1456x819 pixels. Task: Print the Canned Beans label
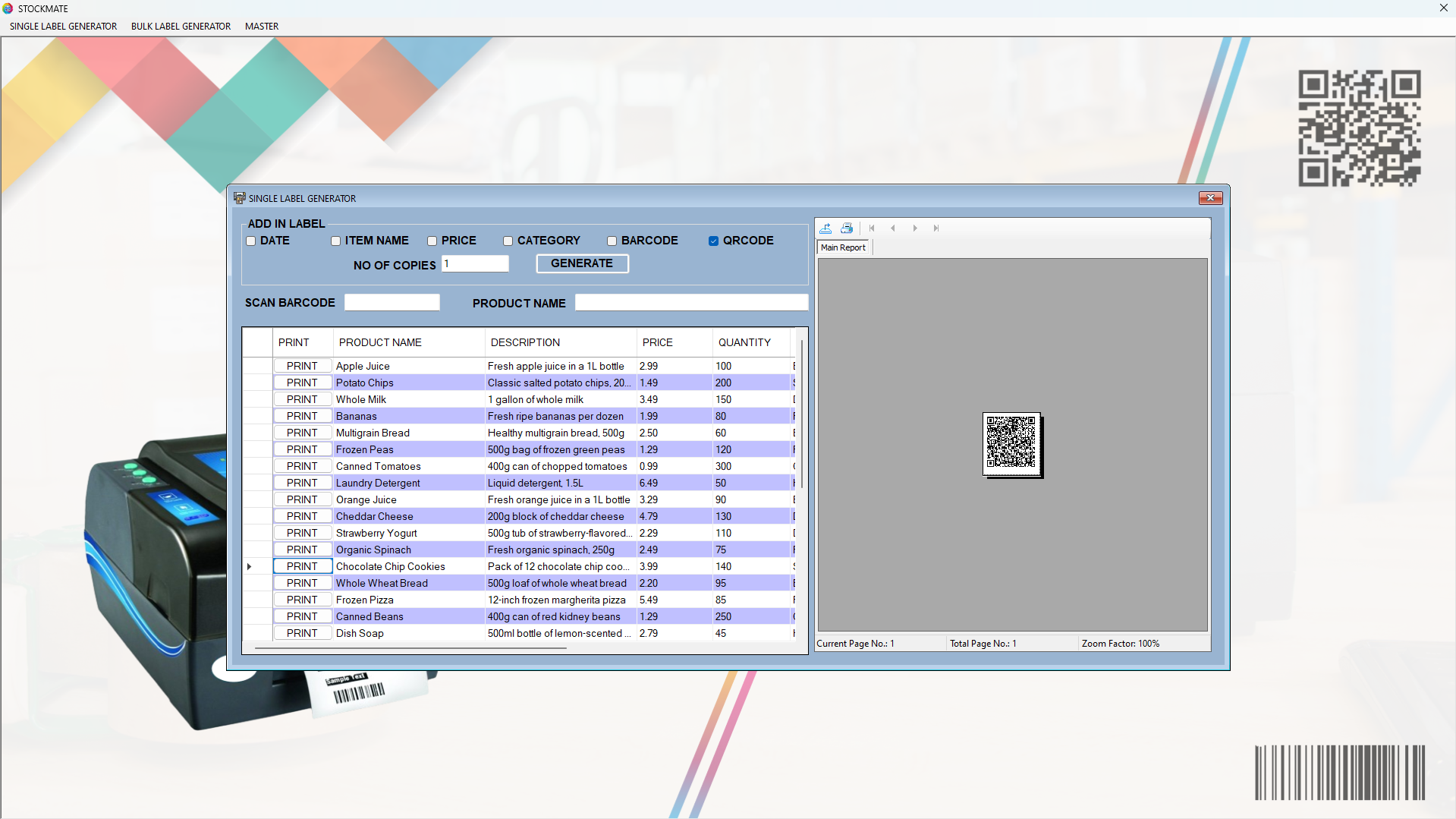[x=302, y=616]
